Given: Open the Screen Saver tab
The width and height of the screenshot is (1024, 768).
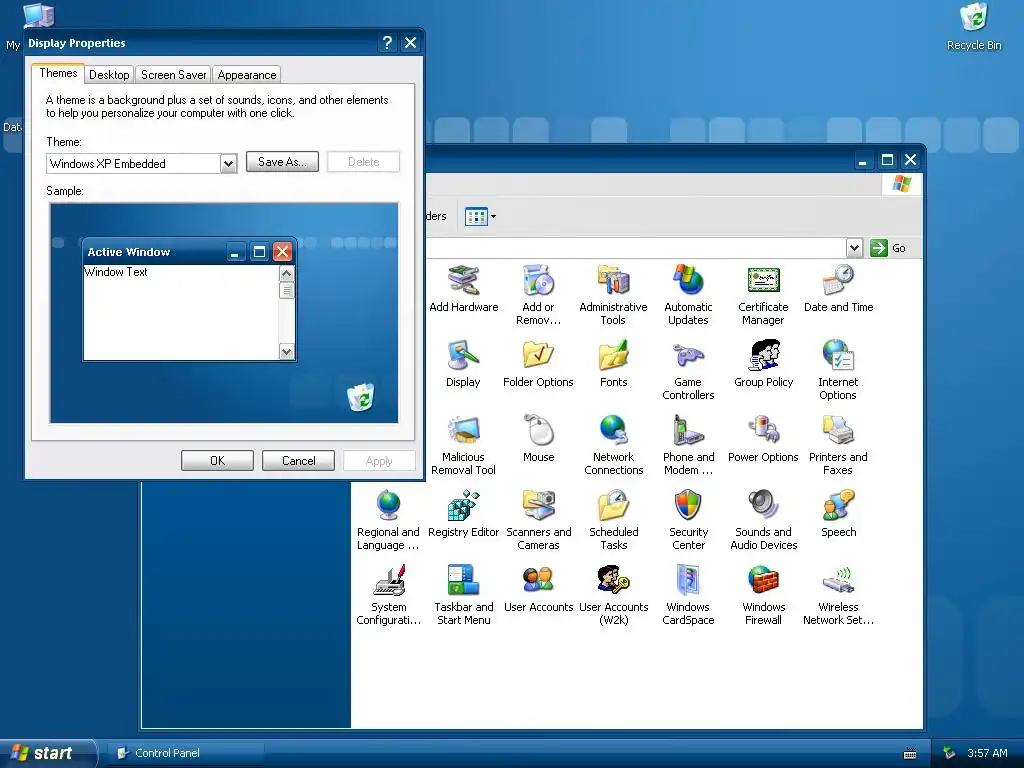Looking at the screenshot, I should pos(173,74).
